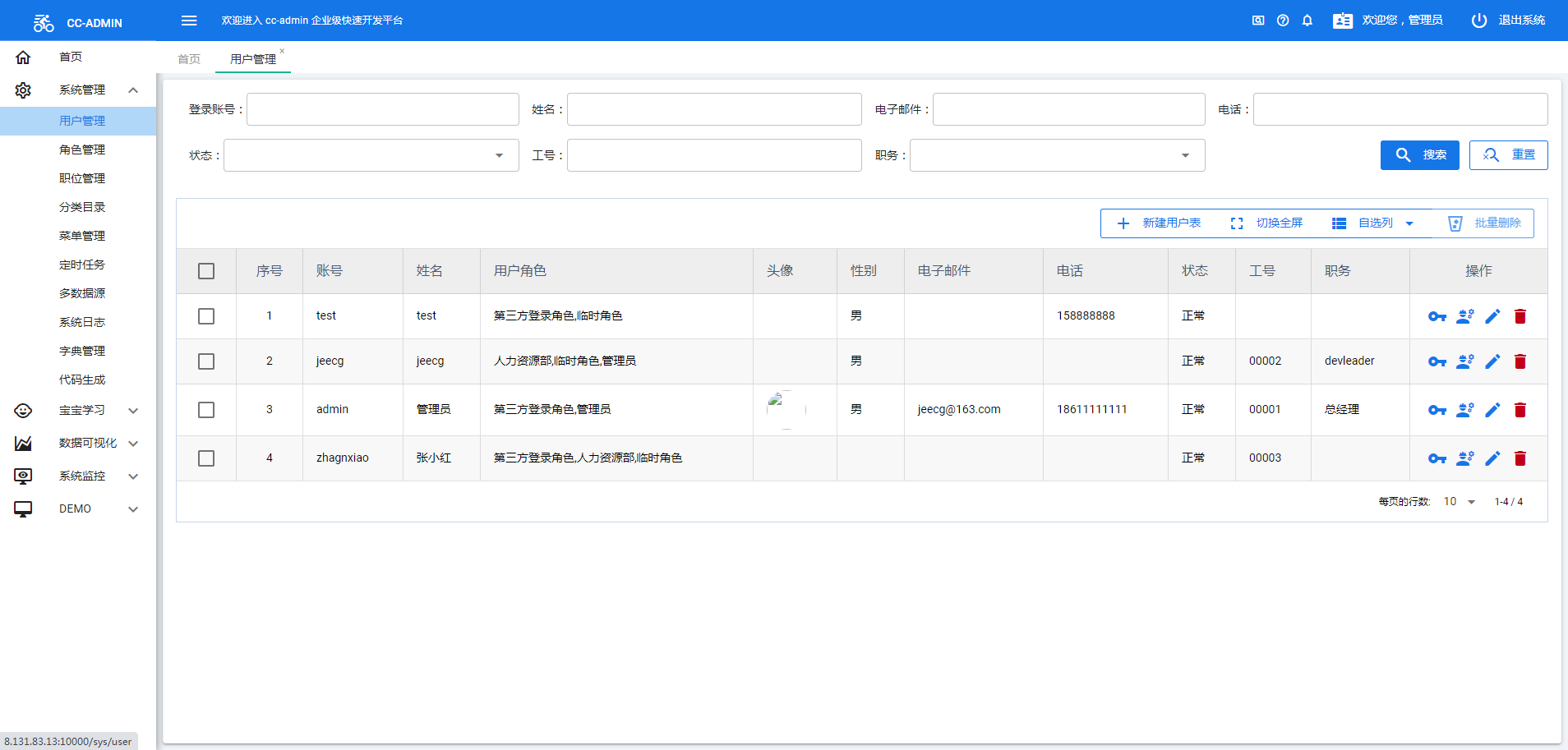Delete user jeecg with trash icon
The height and width of the screenshot is (750, 1568).
coord(1520,361)
